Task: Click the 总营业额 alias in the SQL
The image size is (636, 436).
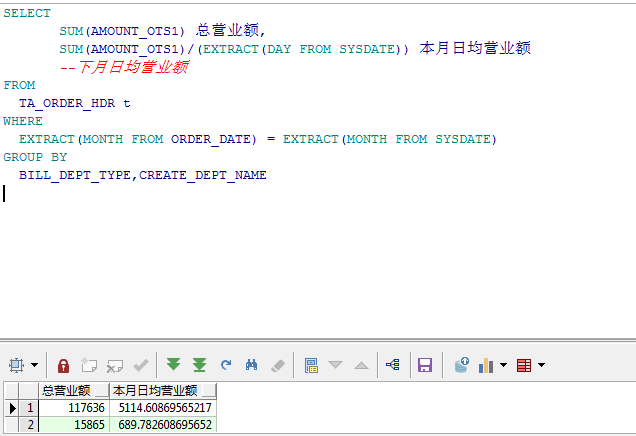Action: [x=227, y=30]
